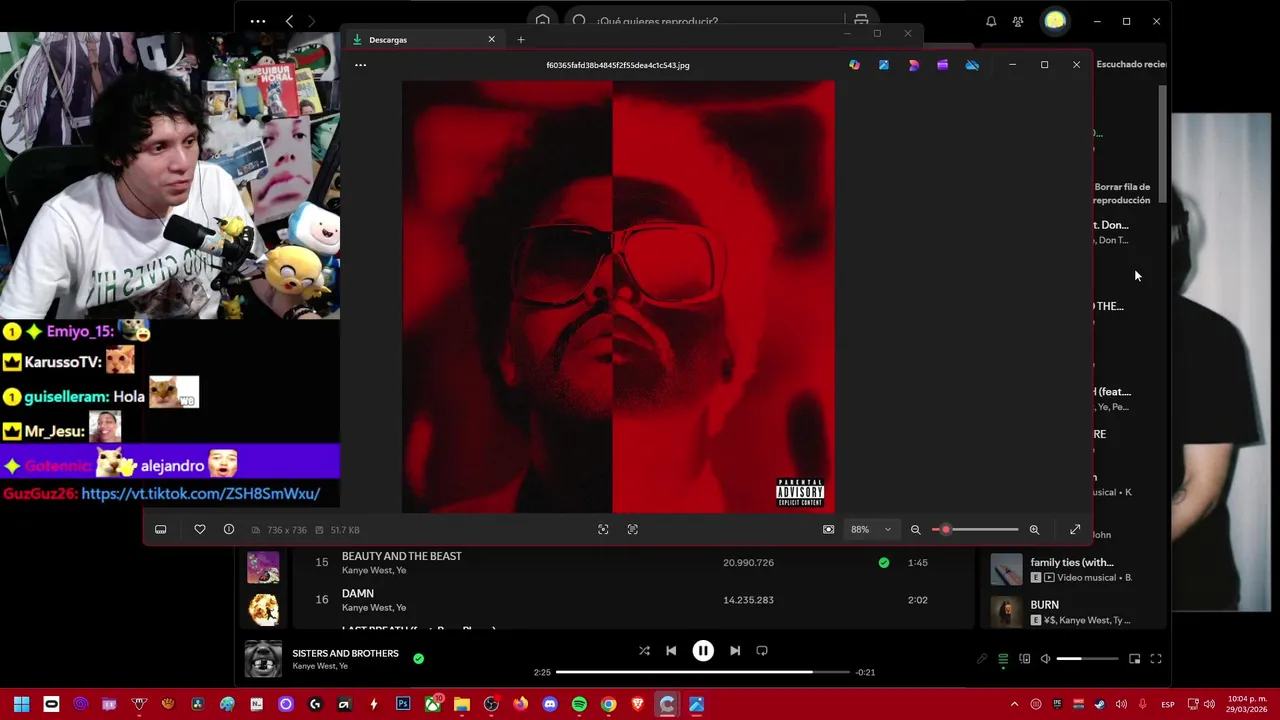Open Spotify lyrics microphone icon
Screen dimensions: 1280x720
pyautogui.click(x=982, y=659)
